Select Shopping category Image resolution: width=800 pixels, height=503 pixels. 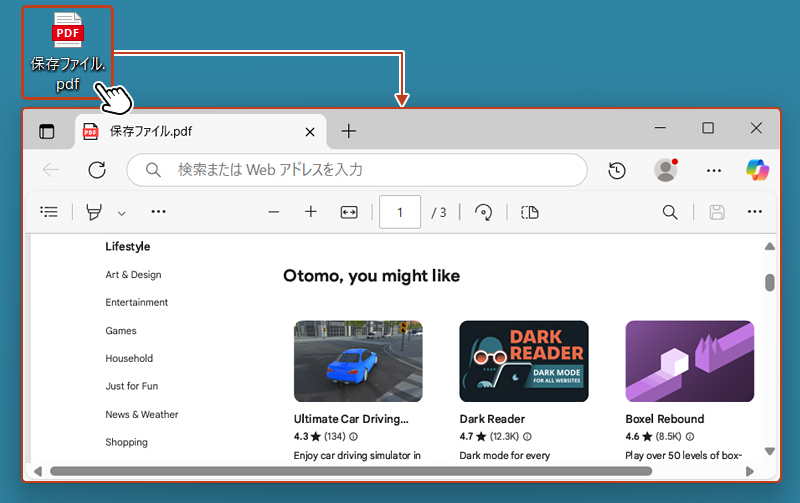pos(127,442)
